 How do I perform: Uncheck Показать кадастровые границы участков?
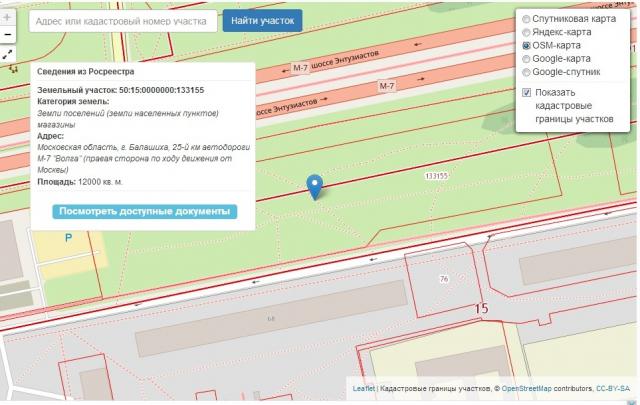(x=527, y=93)
